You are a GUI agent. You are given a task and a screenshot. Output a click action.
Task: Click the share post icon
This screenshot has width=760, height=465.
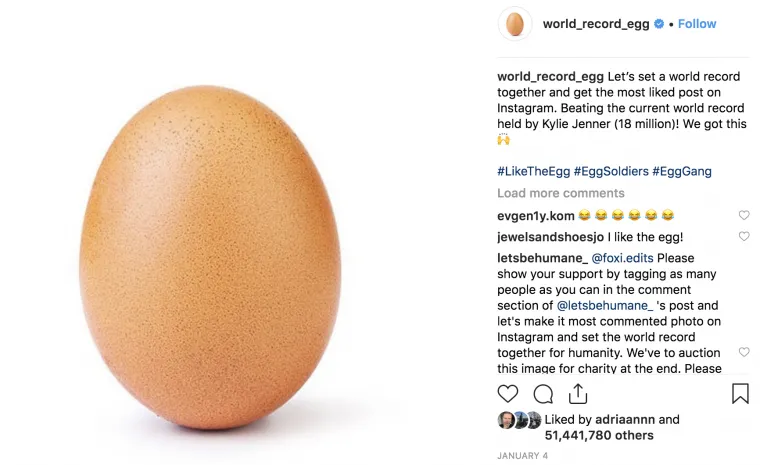pos(578,394)
